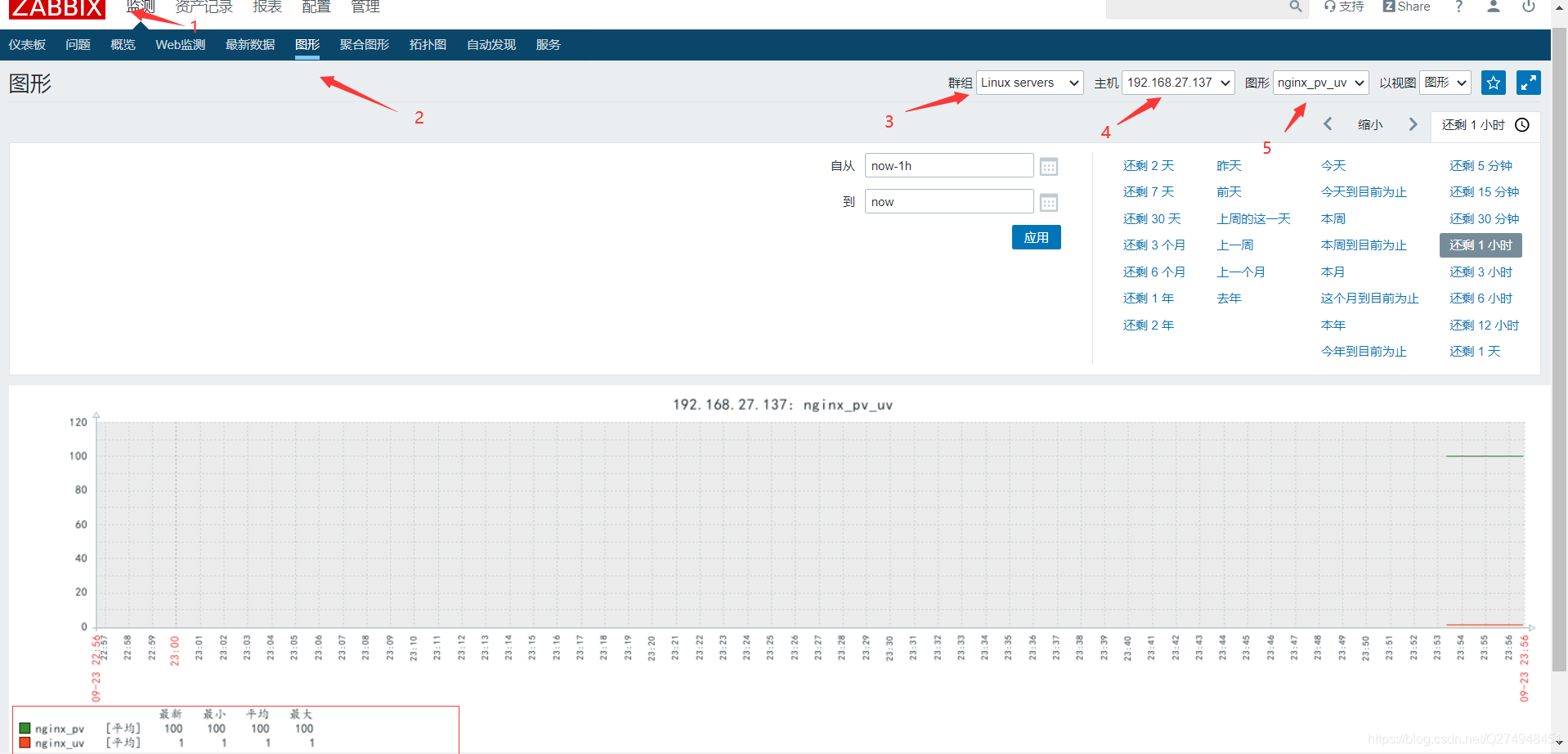Click the From field containing now-1h
This screenshot has width=1568, height=754.
(x=949, y=166)
